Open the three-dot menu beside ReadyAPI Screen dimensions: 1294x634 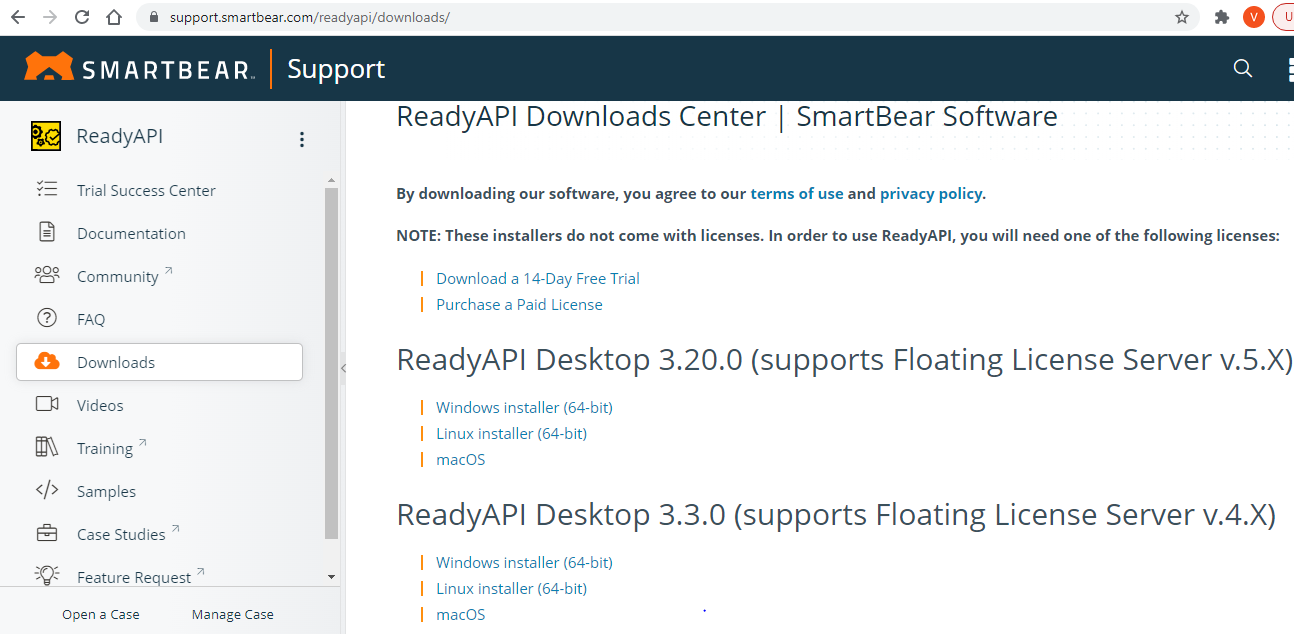pyautogui.click(x=302, y=139)
